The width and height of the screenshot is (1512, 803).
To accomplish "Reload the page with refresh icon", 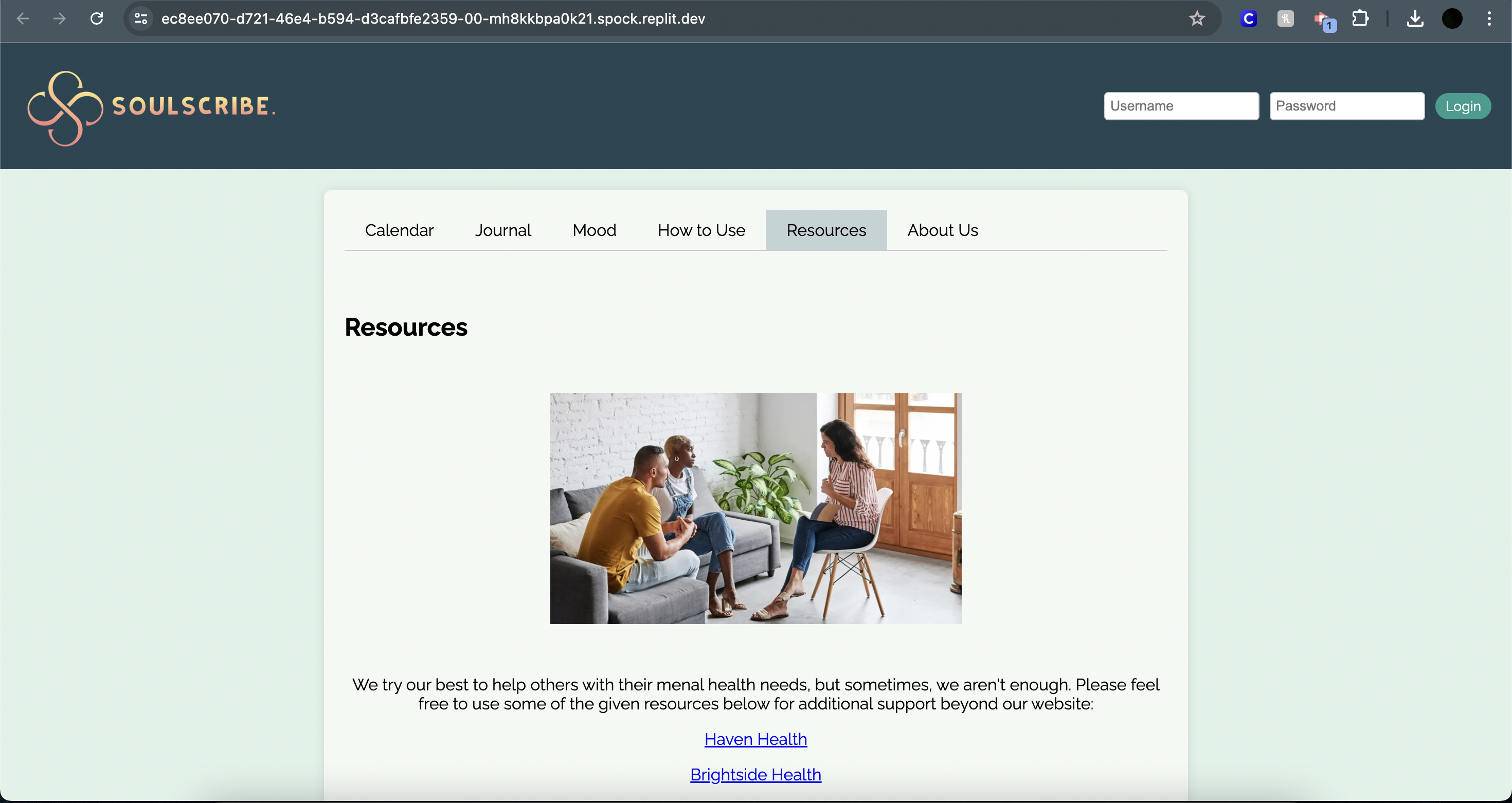I will point(97,19).
